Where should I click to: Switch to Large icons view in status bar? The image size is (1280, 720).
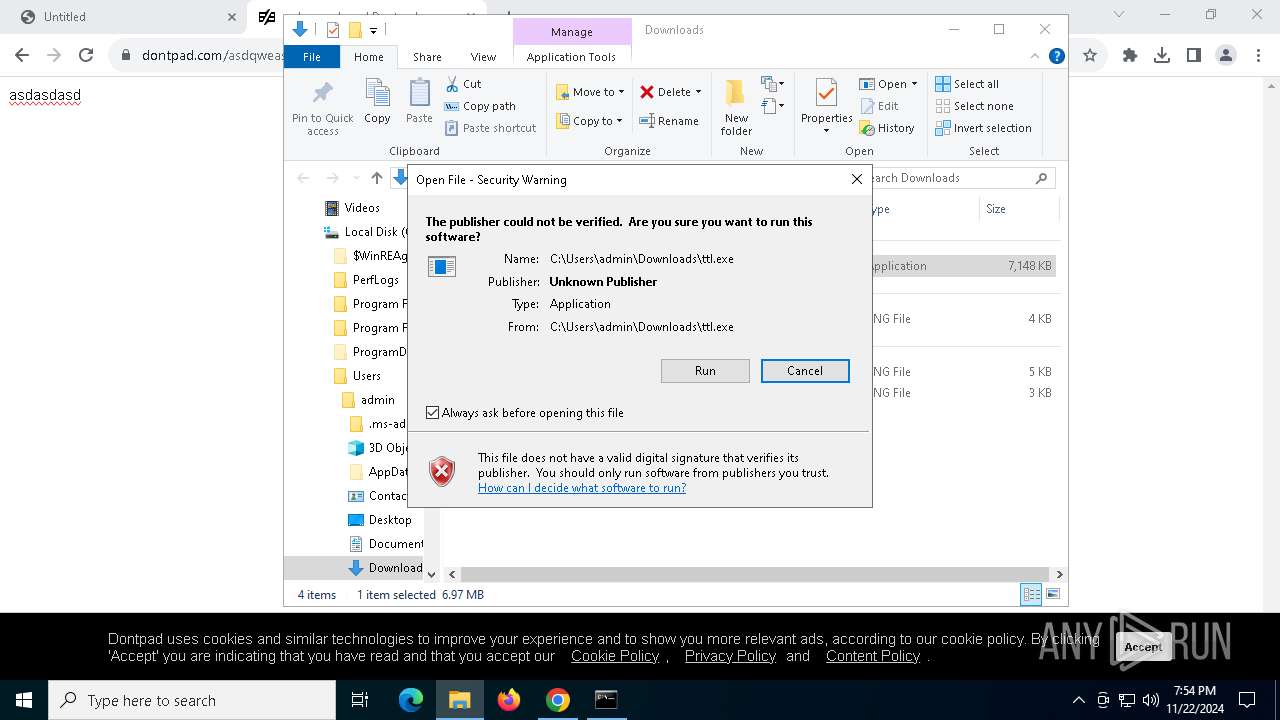click(x=1052, y=595)
